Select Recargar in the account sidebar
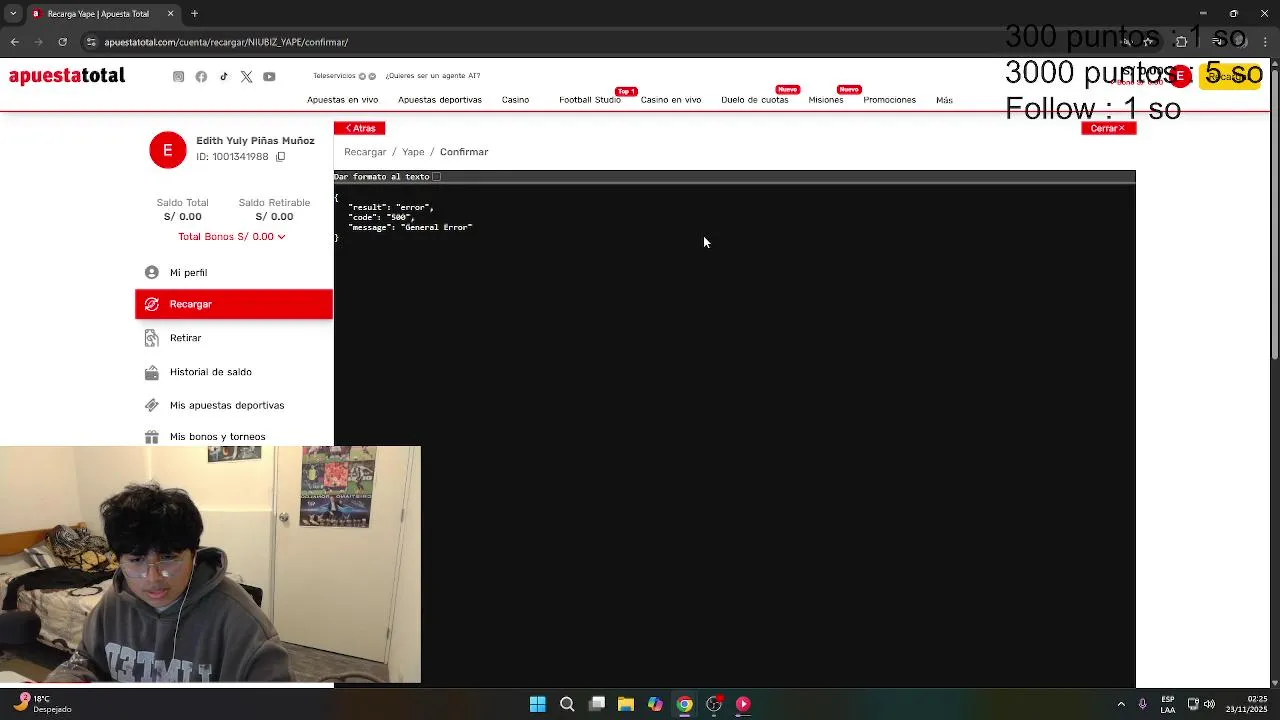1280x720 pixels. [234, 304]
